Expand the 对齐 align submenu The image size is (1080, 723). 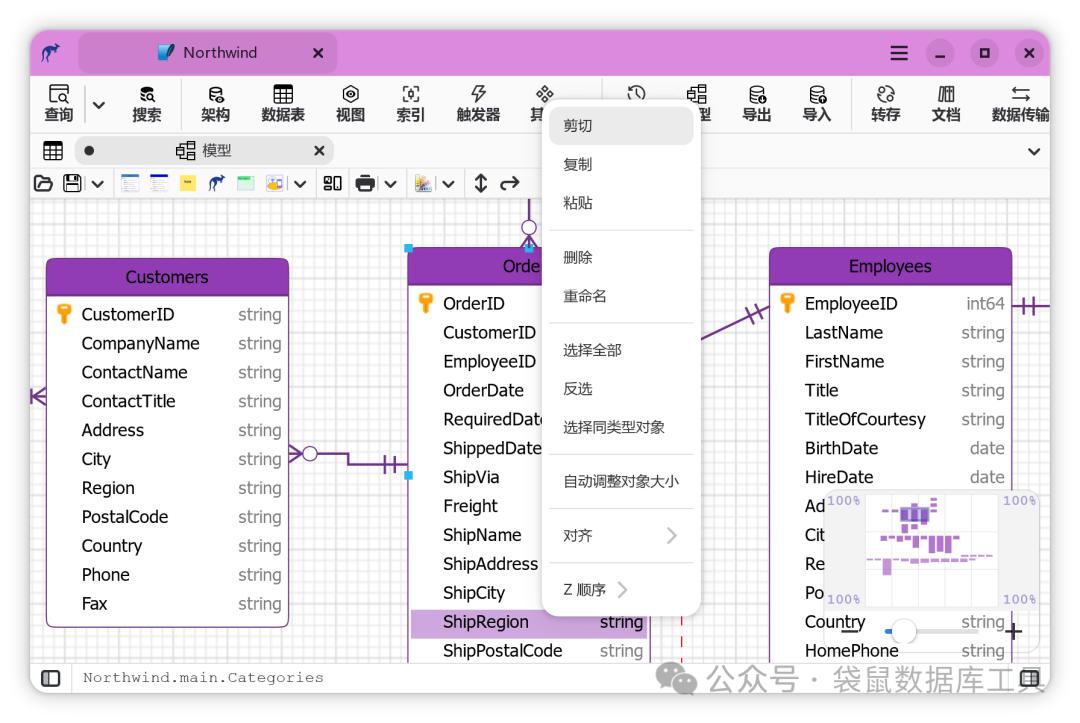coord(621,536)
